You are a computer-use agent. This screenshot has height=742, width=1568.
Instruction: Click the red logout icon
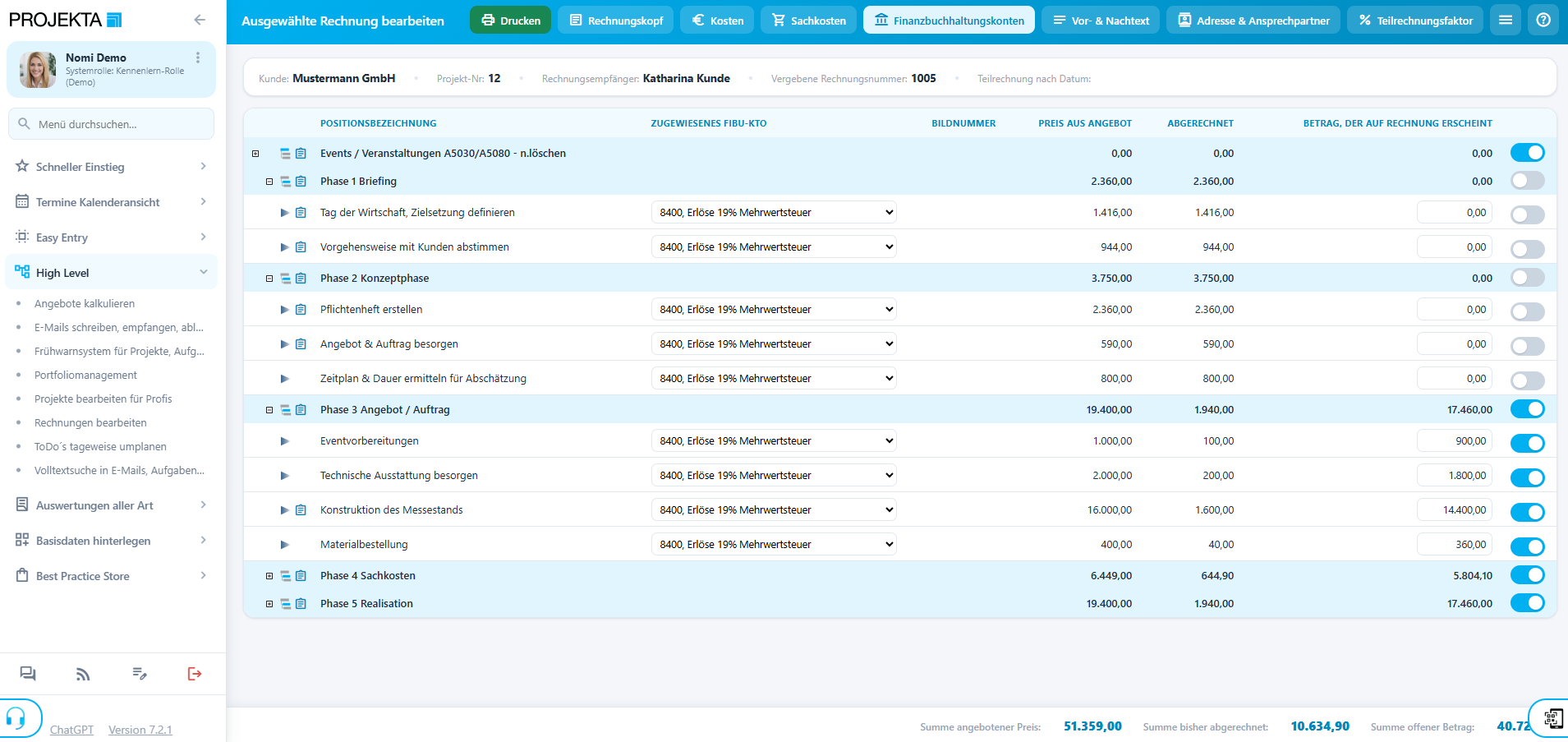pyautogui.click(x=195, y=674)
